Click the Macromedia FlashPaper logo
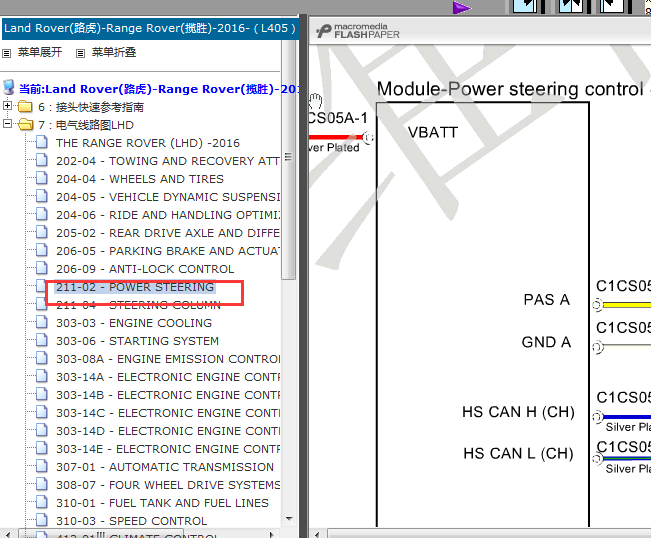The width and height of the screenshot is (651, 538). pyautogui.click(x=358, y=31)
